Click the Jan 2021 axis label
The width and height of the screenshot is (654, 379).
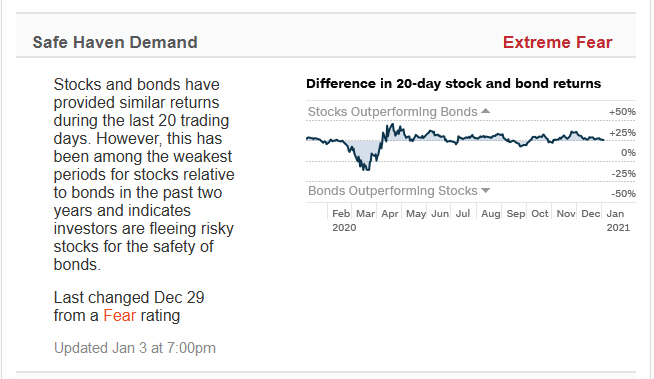618,220
